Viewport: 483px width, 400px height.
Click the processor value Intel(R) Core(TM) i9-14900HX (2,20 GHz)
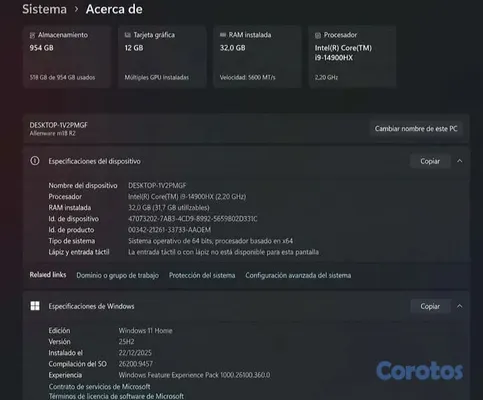point(187,197)
